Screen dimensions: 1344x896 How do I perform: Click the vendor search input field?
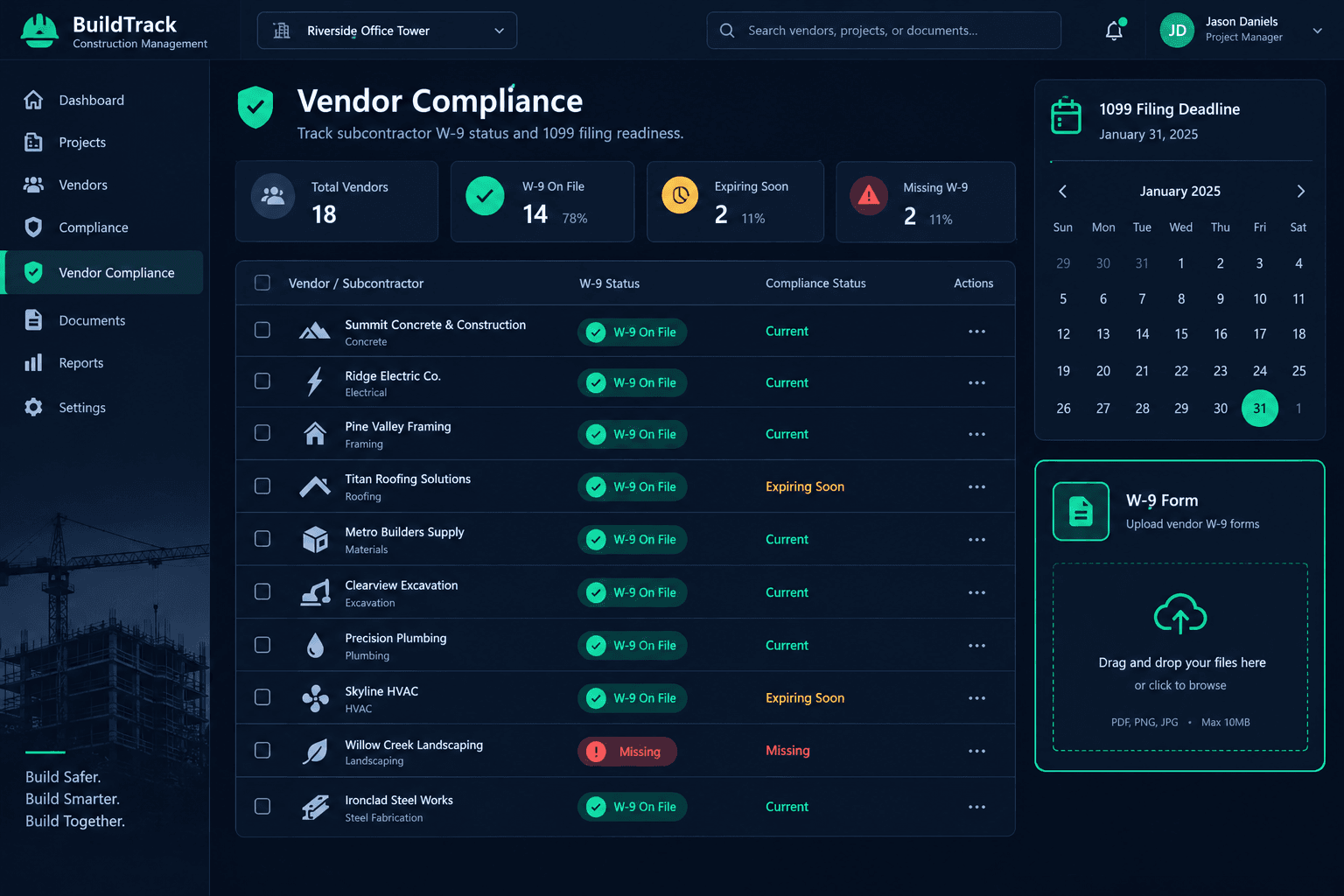point(884,31)
